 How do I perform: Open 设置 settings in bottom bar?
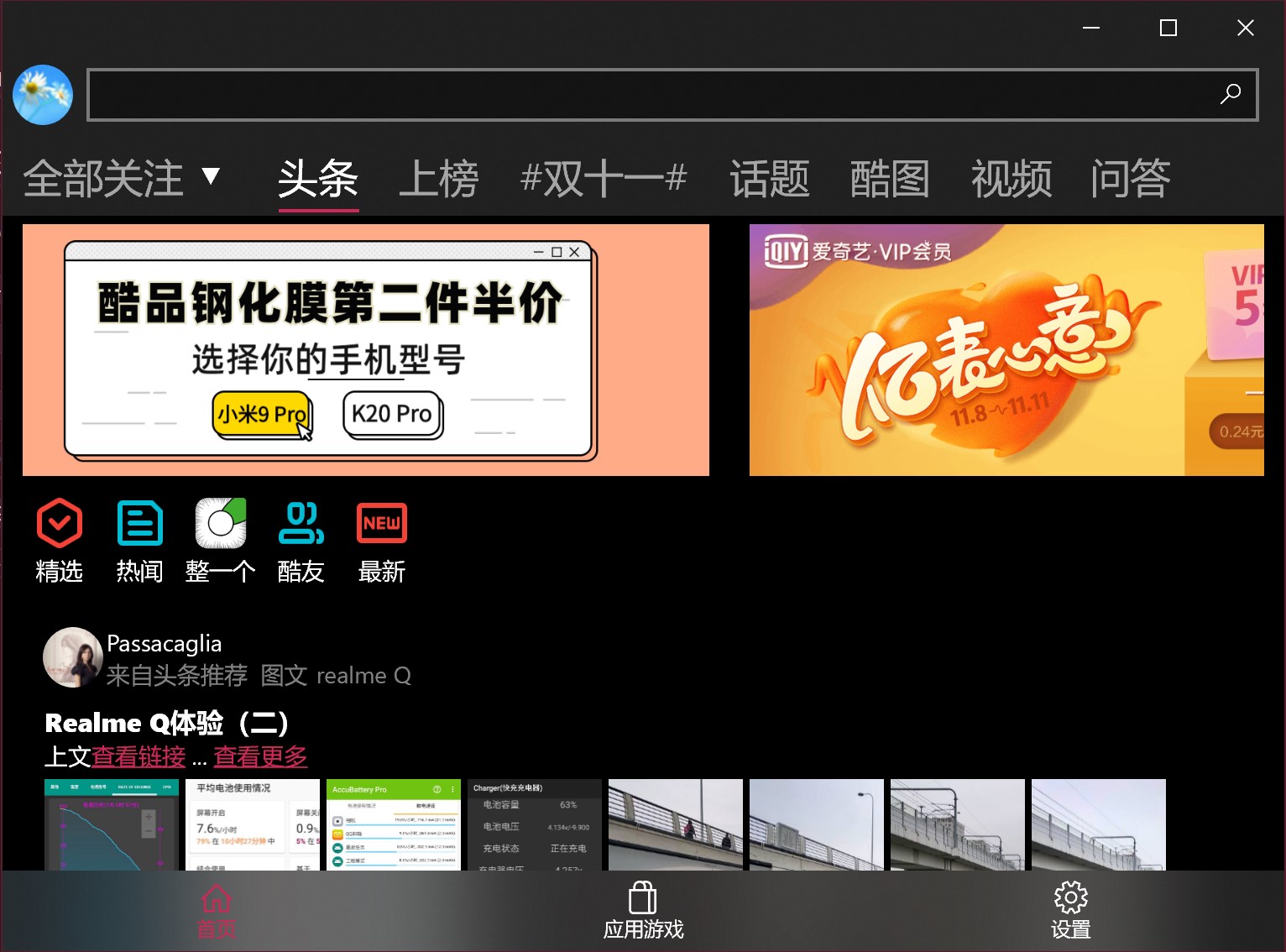click(1071, 911)
